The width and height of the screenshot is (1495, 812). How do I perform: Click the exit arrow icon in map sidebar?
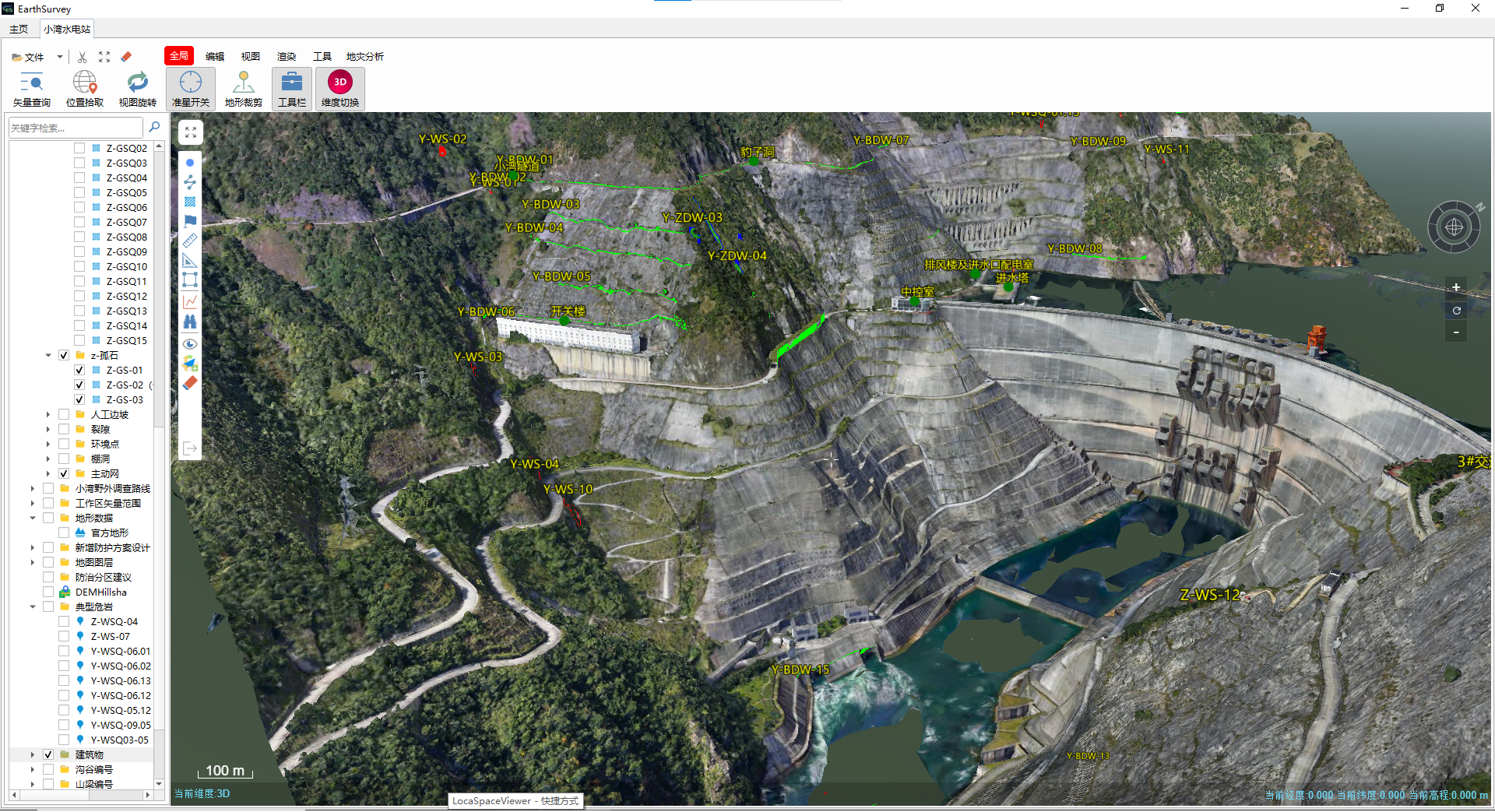(190, 448)
